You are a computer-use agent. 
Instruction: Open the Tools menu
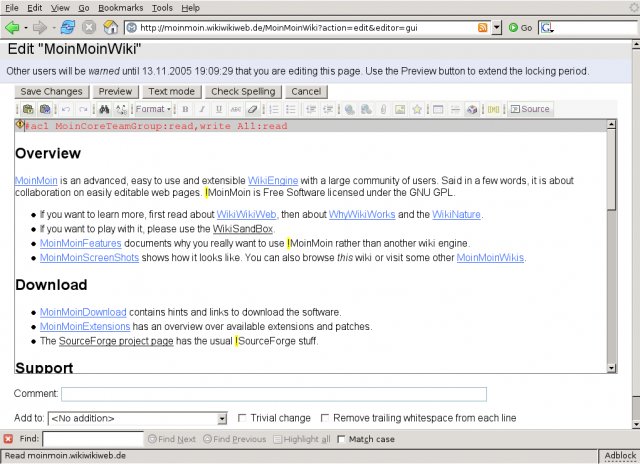point(162,7)
